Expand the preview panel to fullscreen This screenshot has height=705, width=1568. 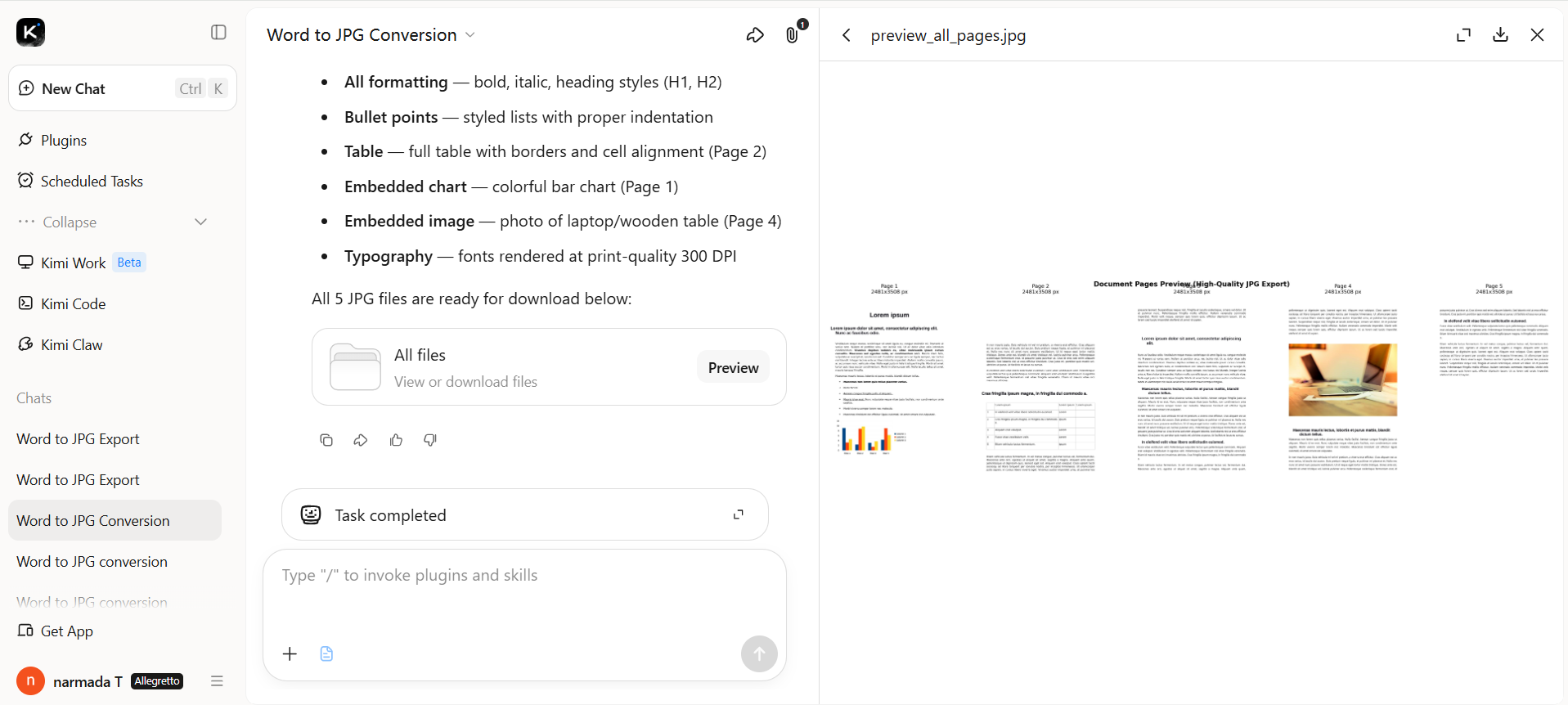click(x=1463, y=34)
